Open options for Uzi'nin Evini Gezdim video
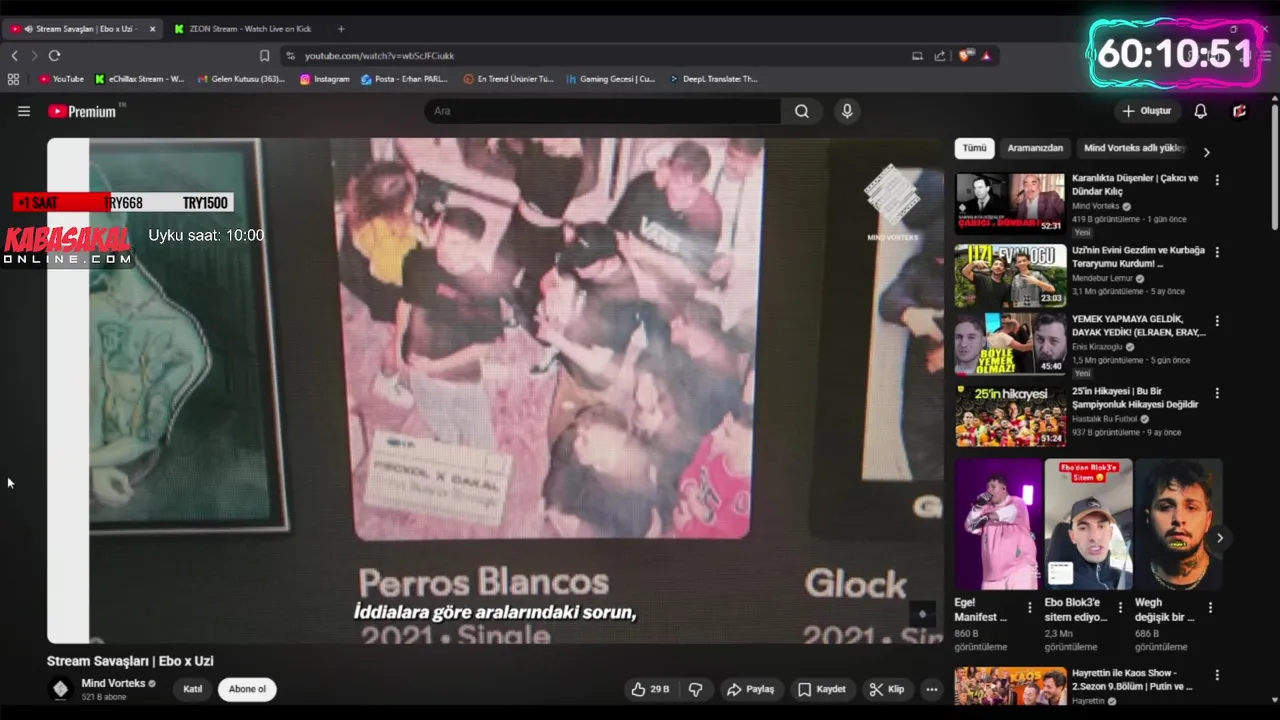Screen dimensions: 1280x720 pos(1217,251)
